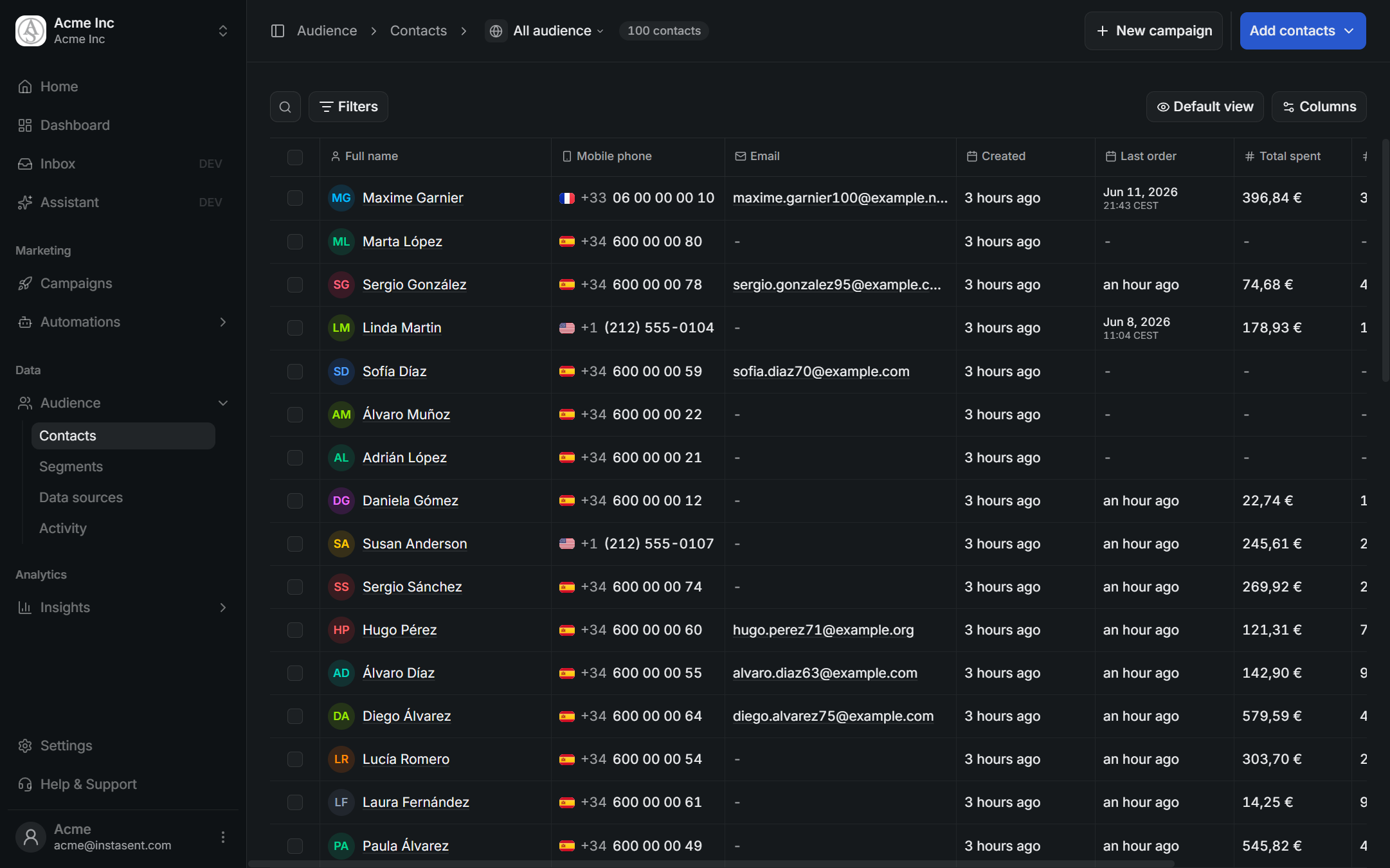Open the Assistant sparkle icon
The image size is (1390, 868).
click(25, 203)
